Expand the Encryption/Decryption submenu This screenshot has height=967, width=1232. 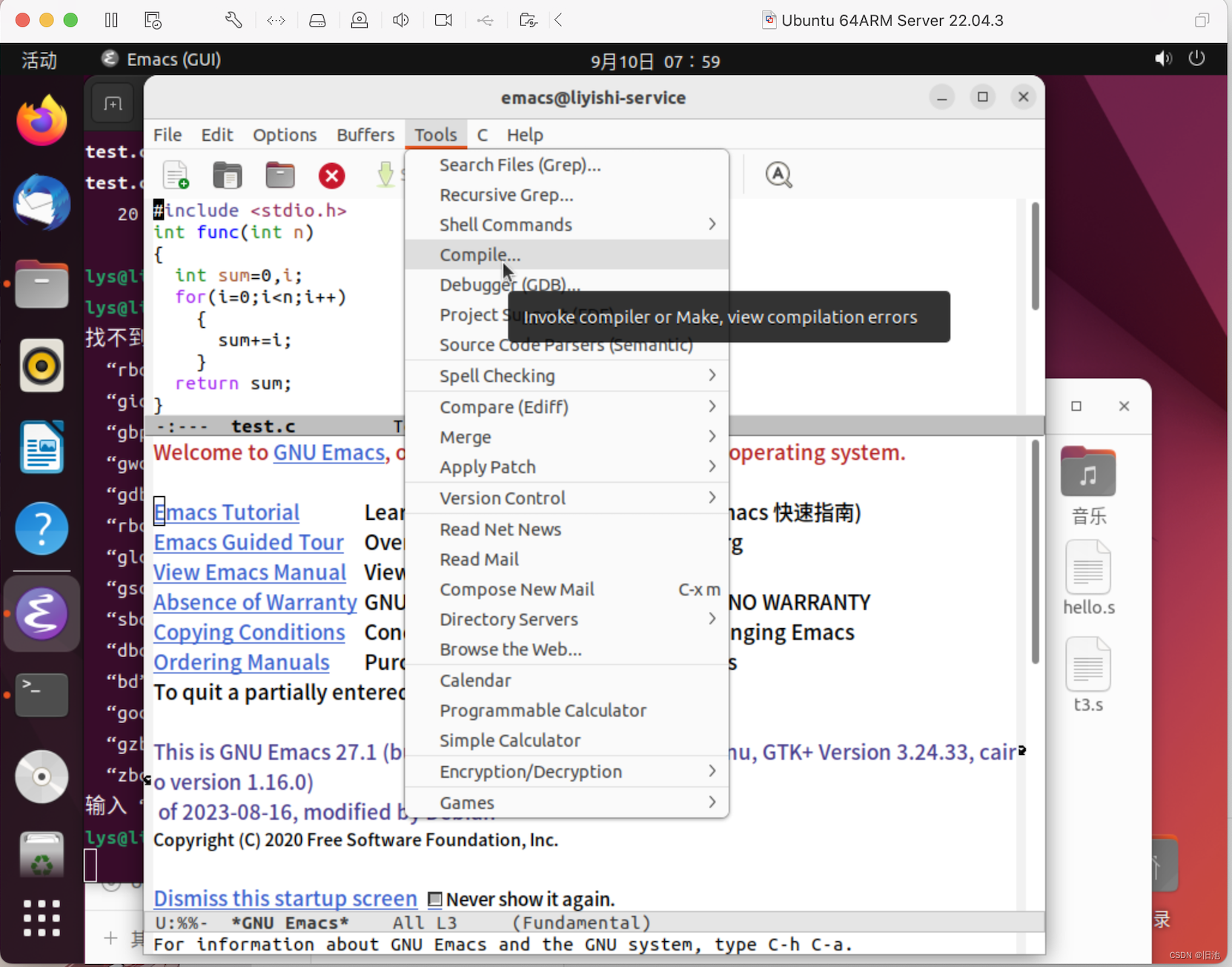pos(567,772)
